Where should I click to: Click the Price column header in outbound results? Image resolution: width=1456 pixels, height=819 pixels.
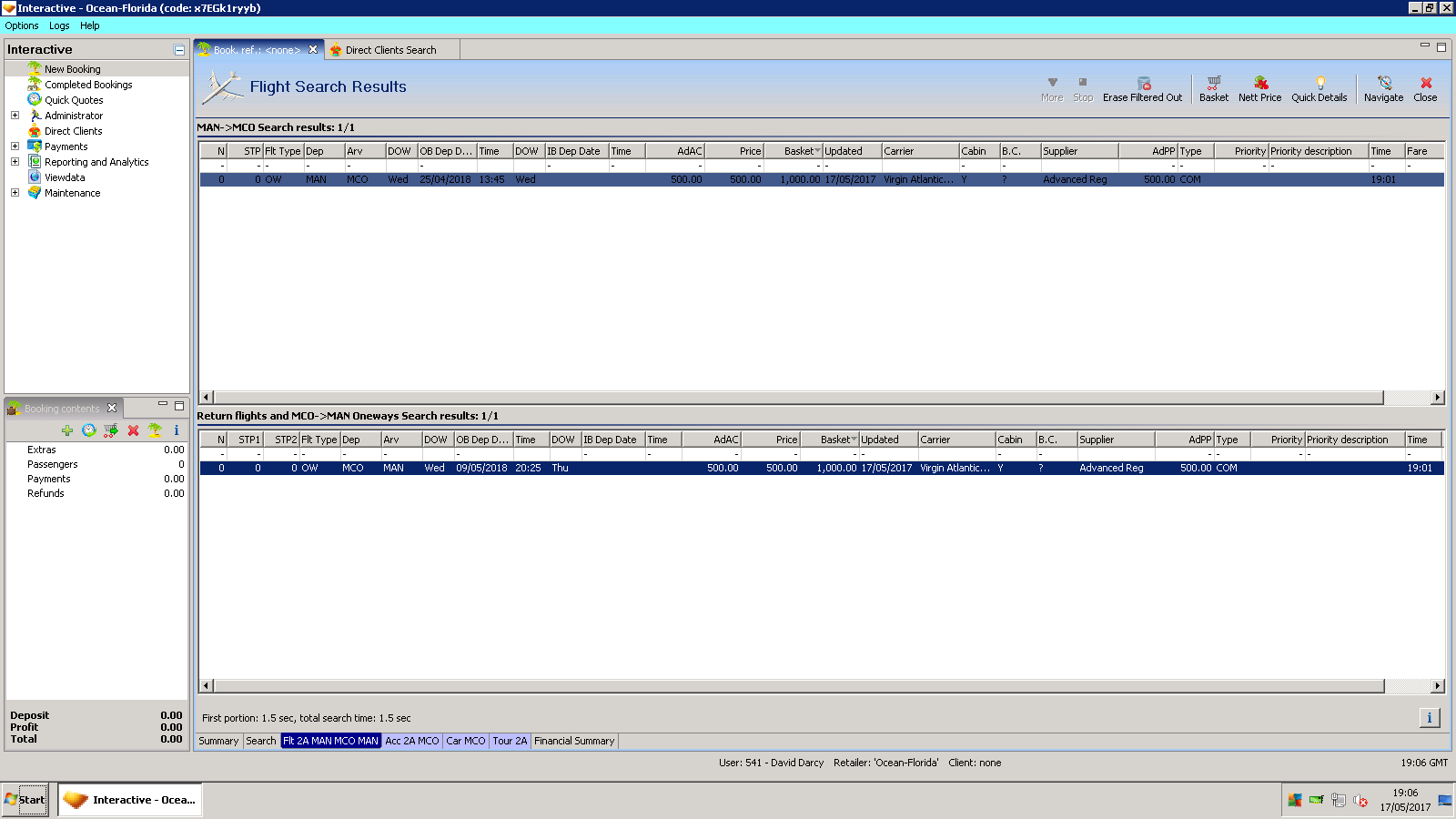(734, 151)
